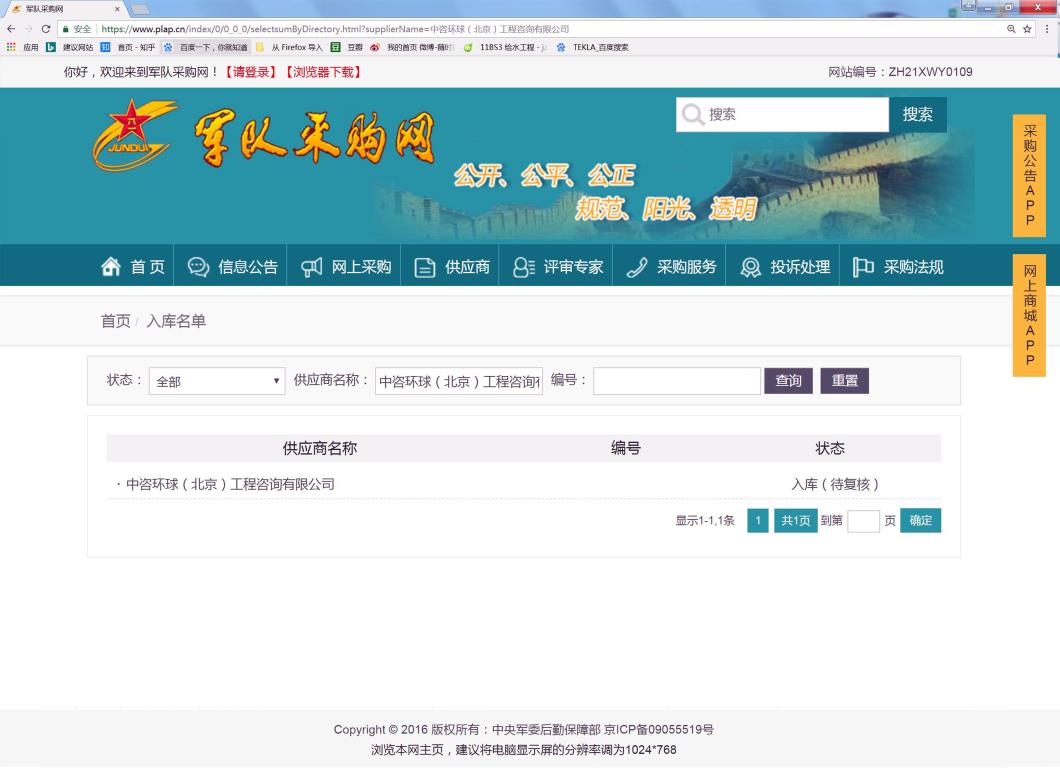Open 中咨环球（北京）工程咨询有限公司 supplier entry
This screenshot has height=768, width=1060.
(x=229, y=484)
